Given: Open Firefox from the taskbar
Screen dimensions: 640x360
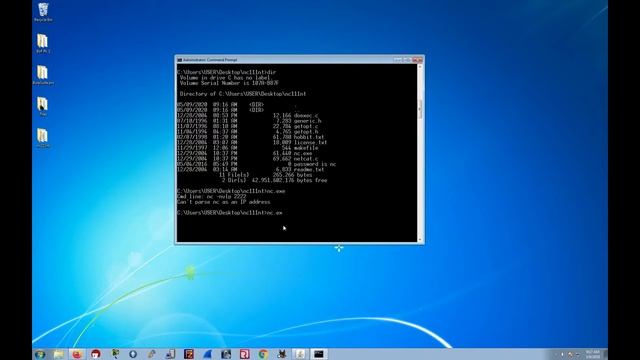Looking at the screenshot, I should coord(77,354).
